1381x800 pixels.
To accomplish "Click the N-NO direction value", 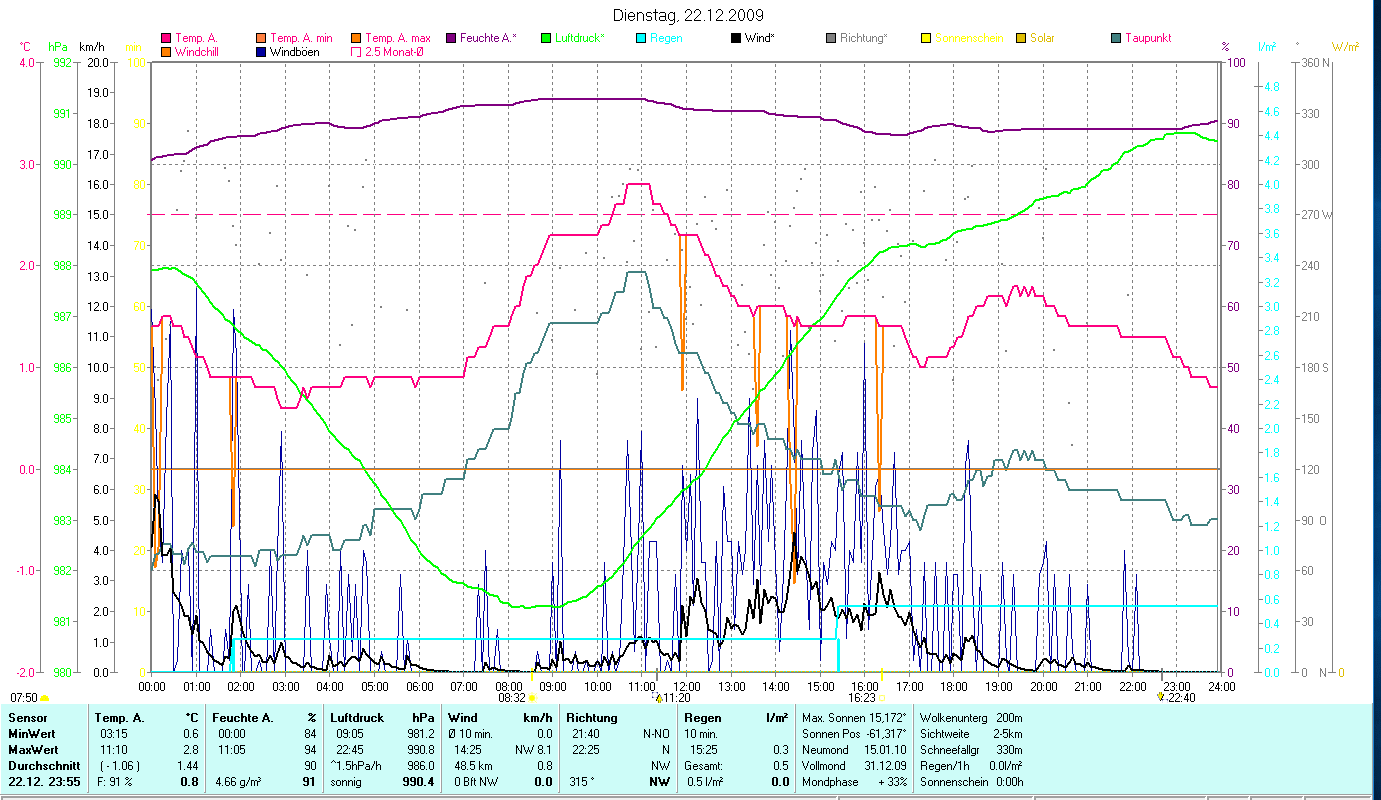I will click(654, 733).
